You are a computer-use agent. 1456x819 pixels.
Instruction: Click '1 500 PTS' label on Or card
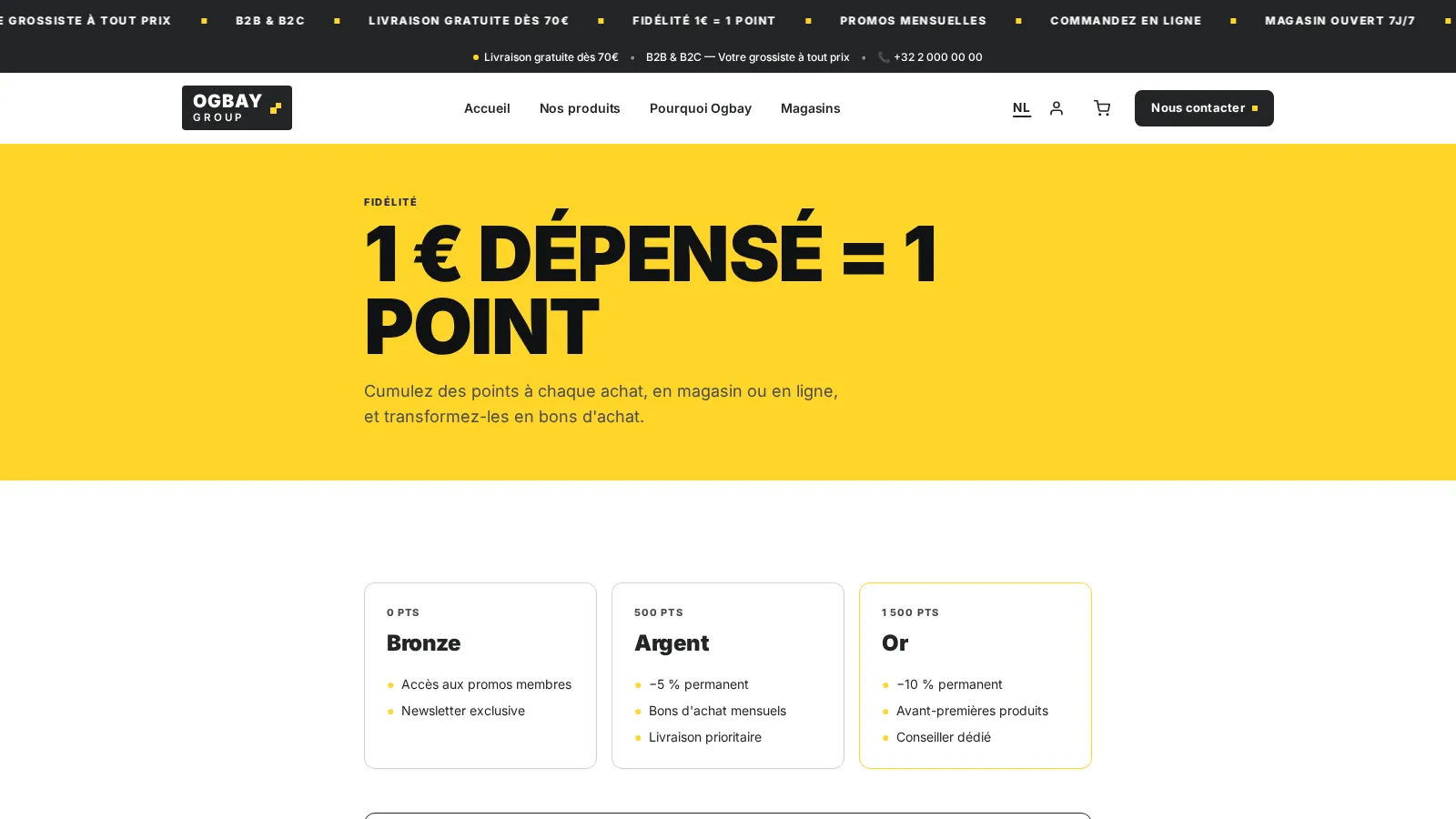[x=910, y=612]
